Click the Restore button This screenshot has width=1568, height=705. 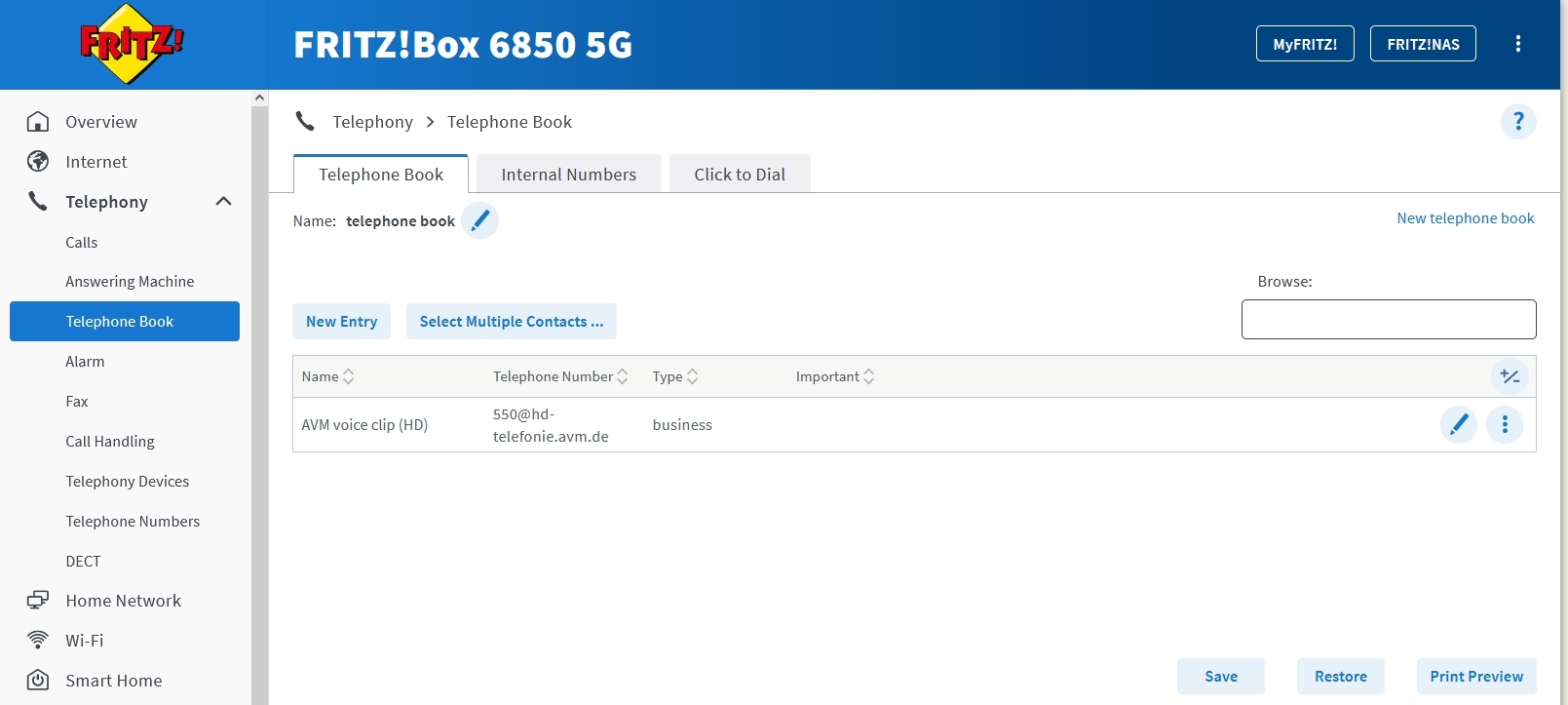1341,677
